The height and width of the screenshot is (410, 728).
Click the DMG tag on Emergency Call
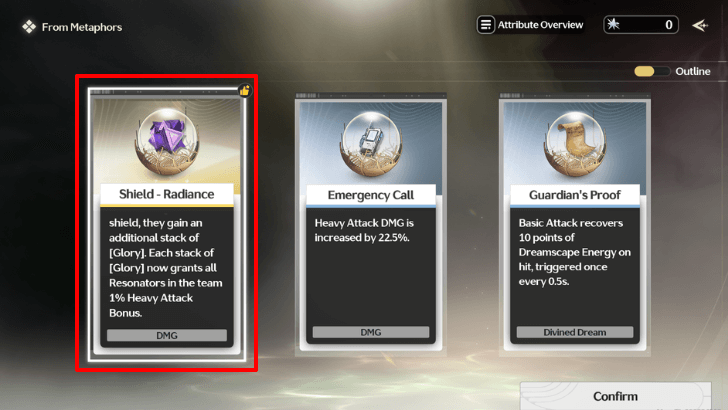click(370, 332)
